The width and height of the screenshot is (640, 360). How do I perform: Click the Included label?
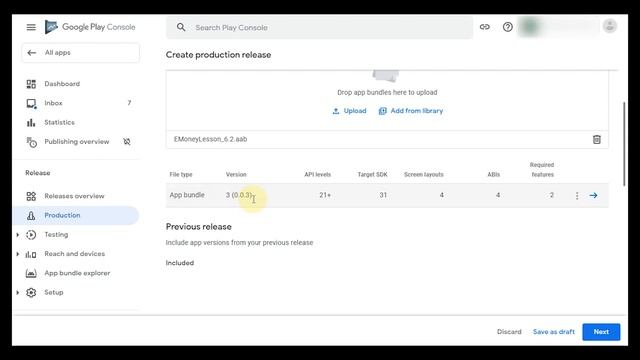180,263
